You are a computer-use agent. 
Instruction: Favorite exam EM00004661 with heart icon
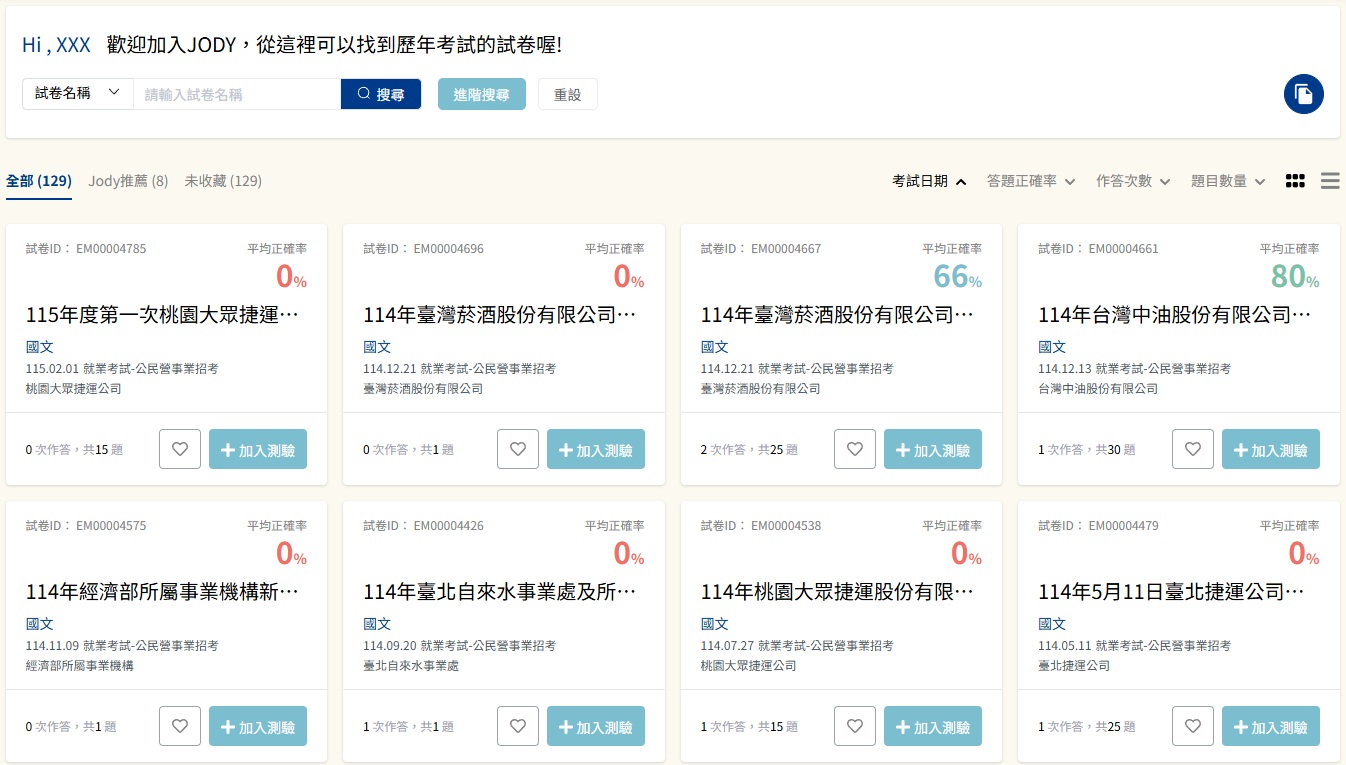[1192, 450]
